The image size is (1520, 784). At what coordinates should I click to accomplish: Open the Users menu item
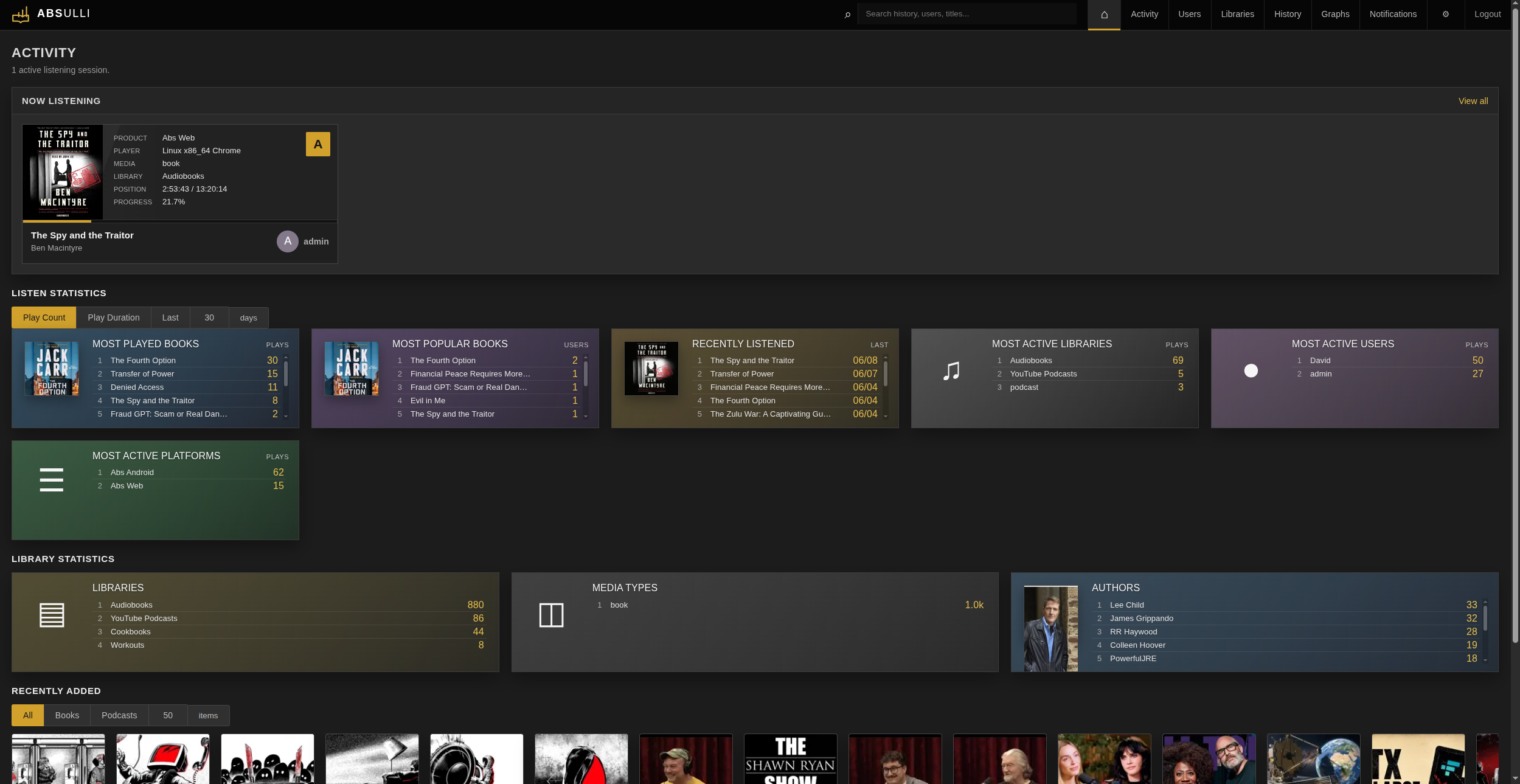click(x=1190, y=15)
